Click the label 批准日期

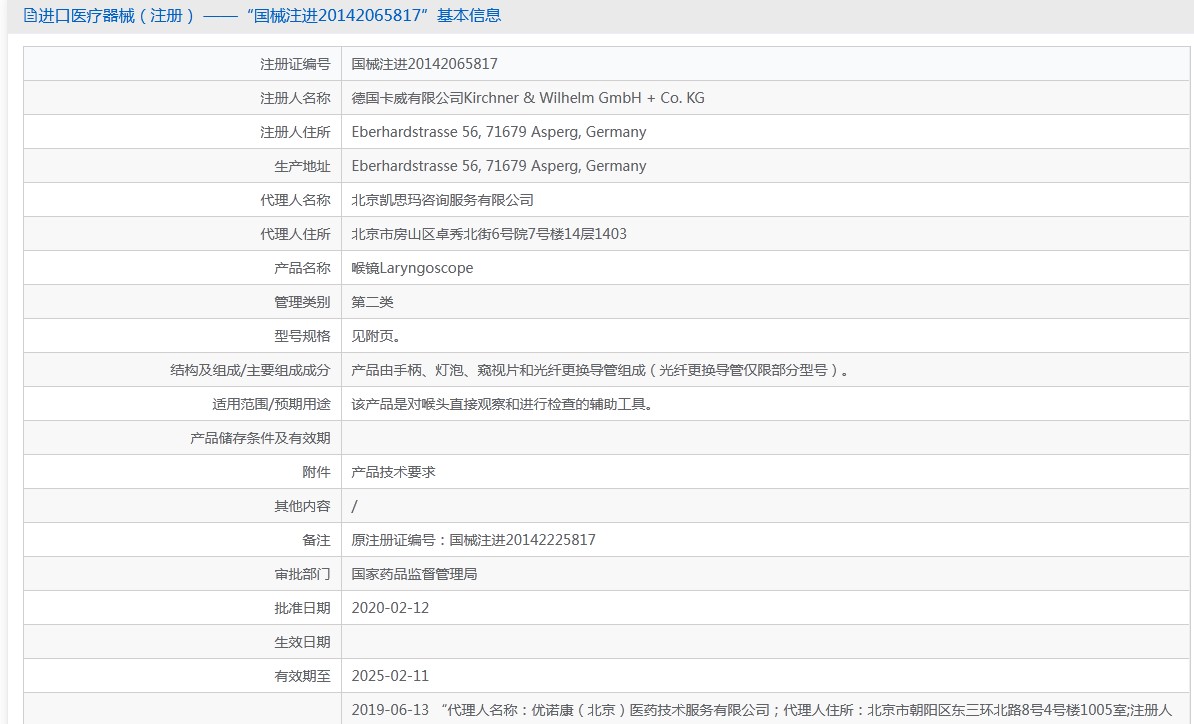[302, 608]
